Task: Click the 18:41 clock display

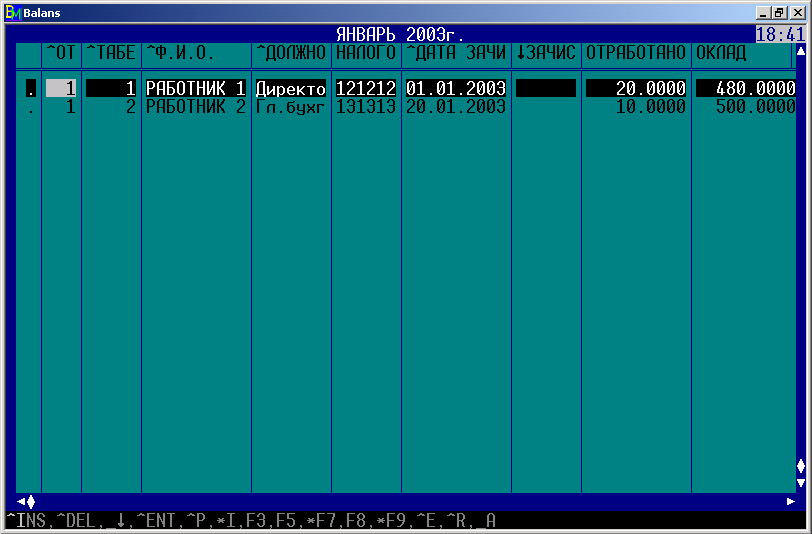Action: (x=780, y=35)
